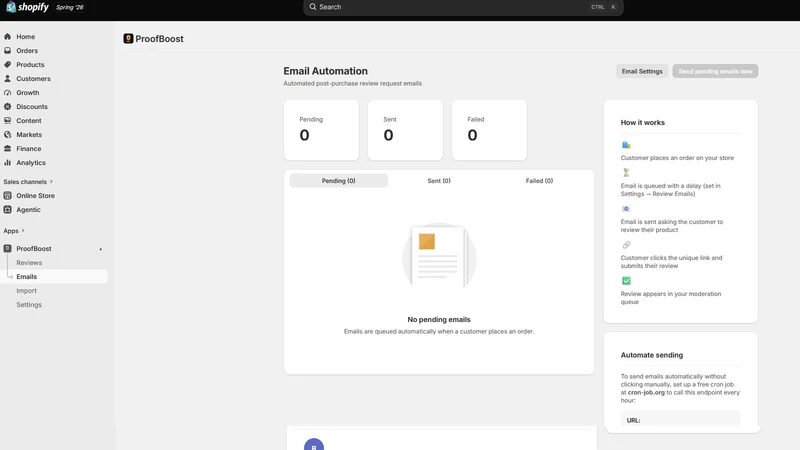800x450 pixels.
Task: Open ProofBoost Settings page
Action: [29, 305]
